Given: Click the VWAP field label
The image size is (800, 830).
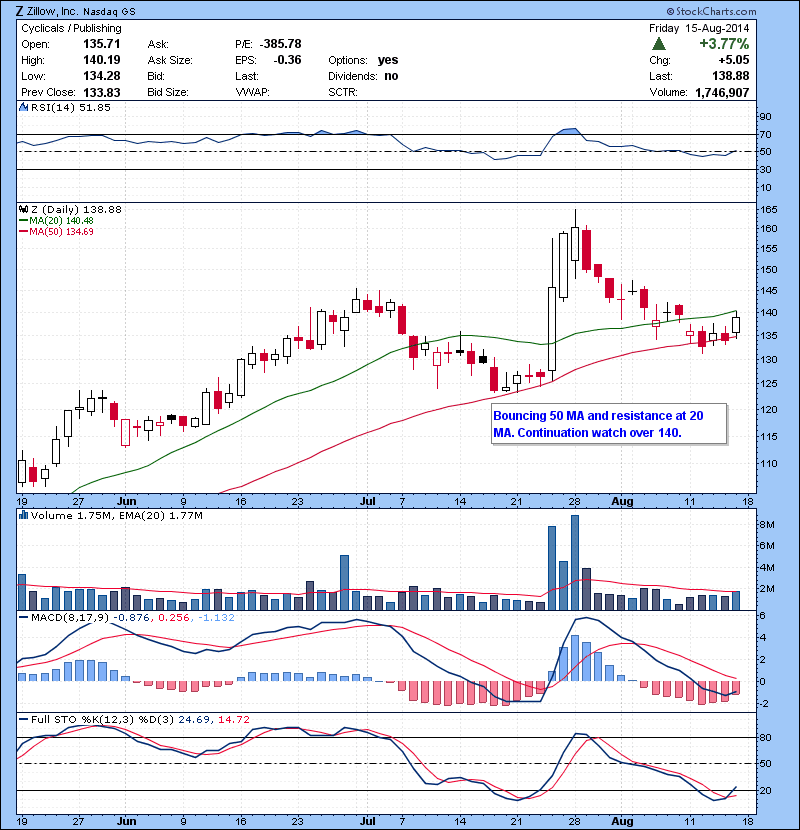Looking at the screenshot, I should pyautogui.click(x=253, y=92).
